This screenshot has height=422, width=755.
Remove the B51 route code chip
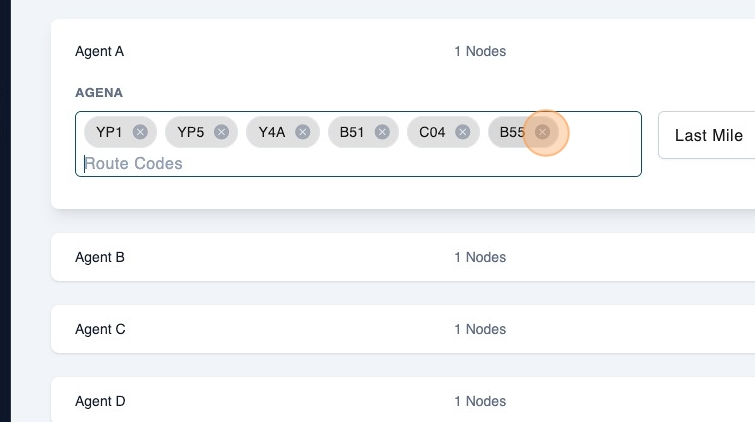click(x=382, y=132)
